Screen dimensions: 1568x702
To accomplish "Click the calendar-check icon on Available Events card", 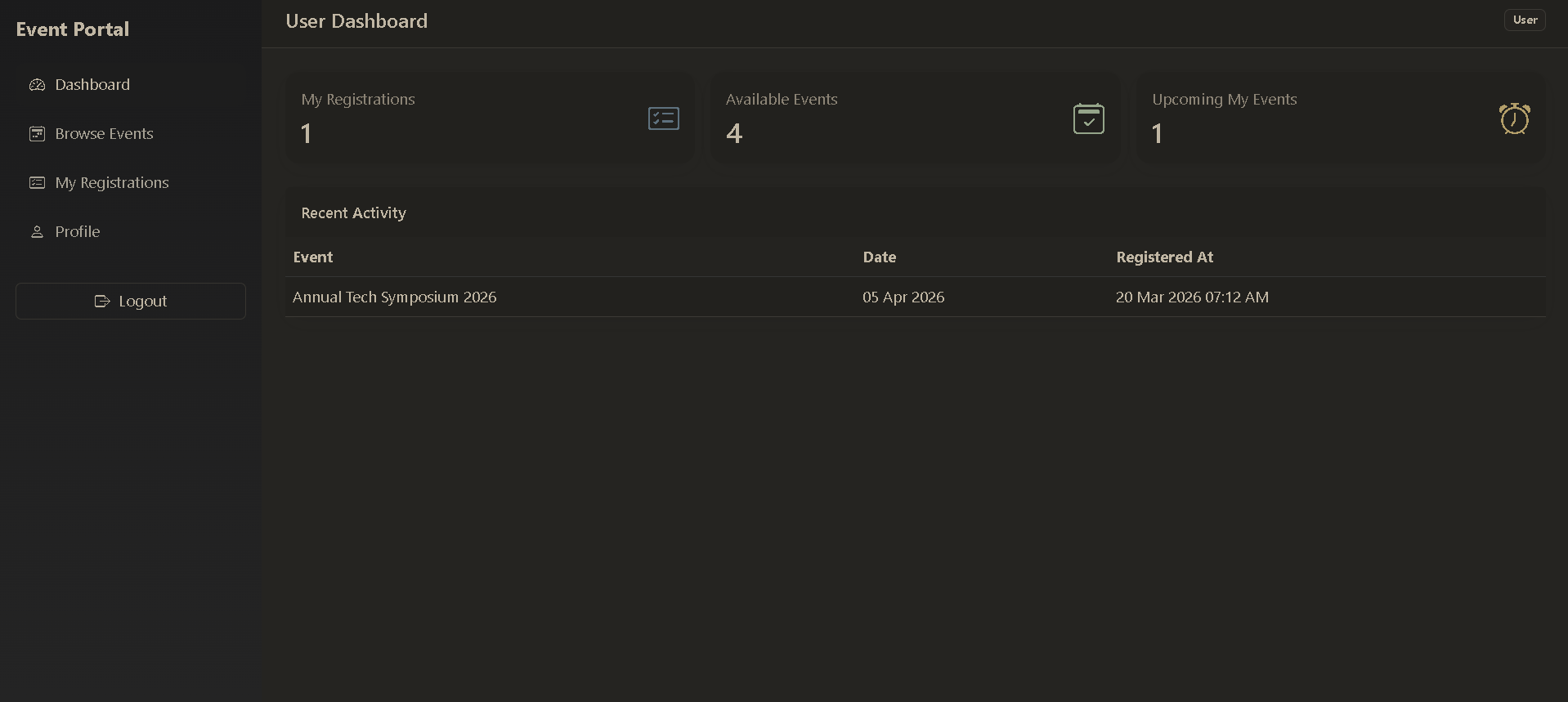I will [1088, 118].
